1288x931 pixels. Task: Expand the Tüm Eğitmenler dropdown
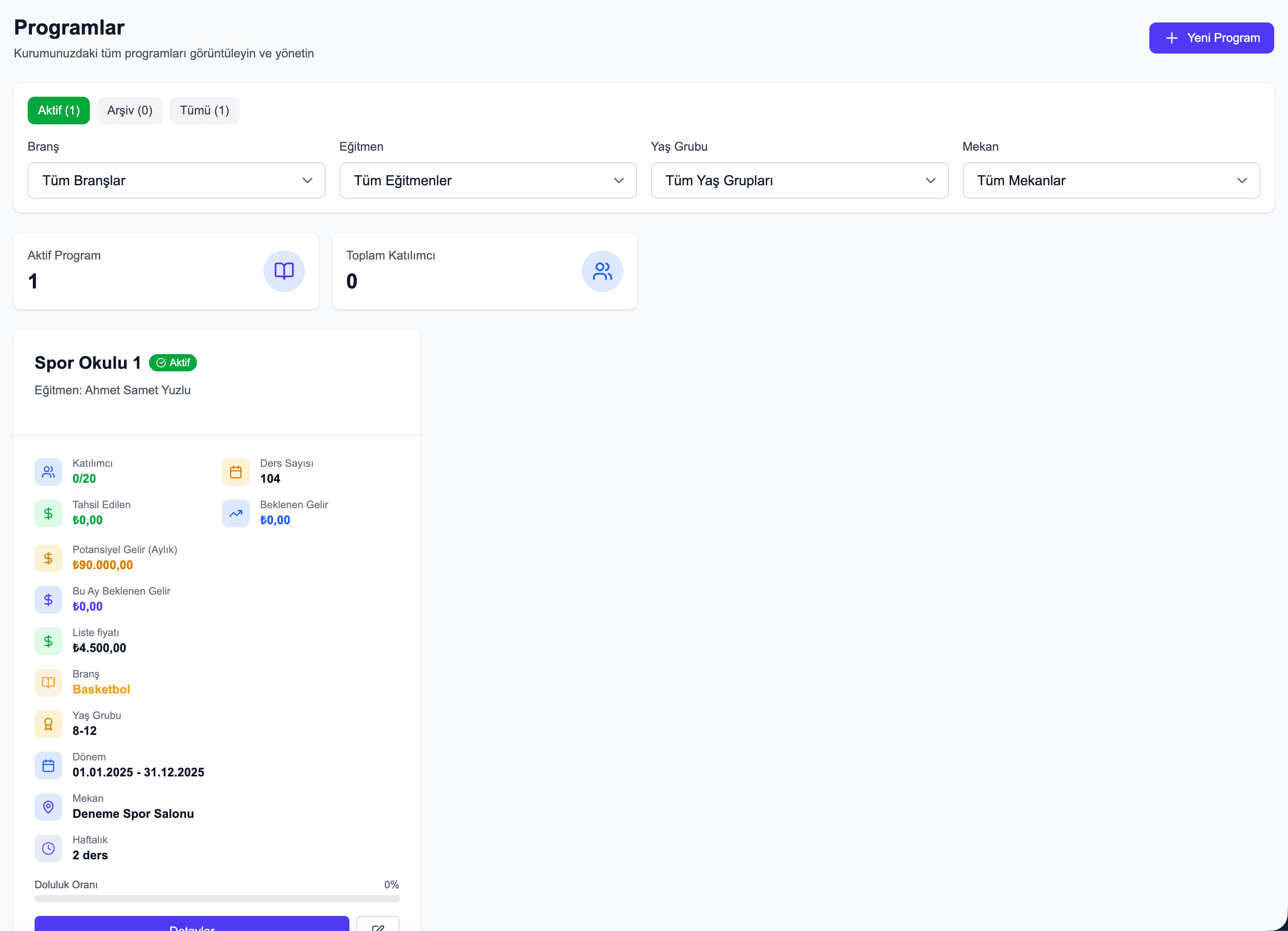coord(487,180)
